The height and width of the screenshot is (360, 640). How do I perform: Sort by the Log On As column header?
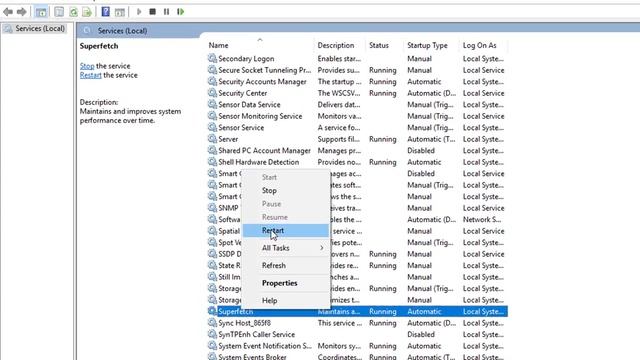[x=480, y=45]
